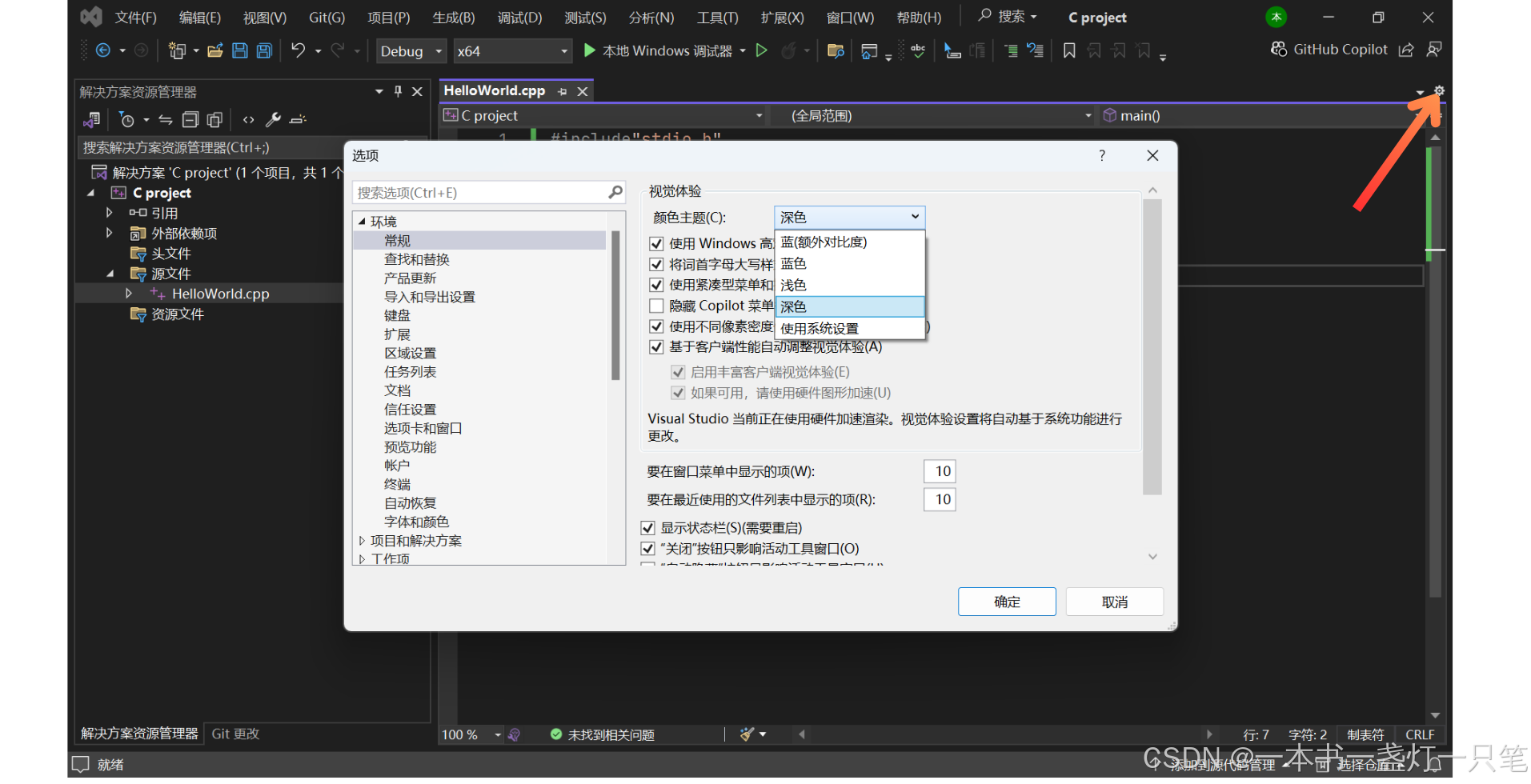Click the Save All icon
Screen dimensions: 1531x784
264,50
